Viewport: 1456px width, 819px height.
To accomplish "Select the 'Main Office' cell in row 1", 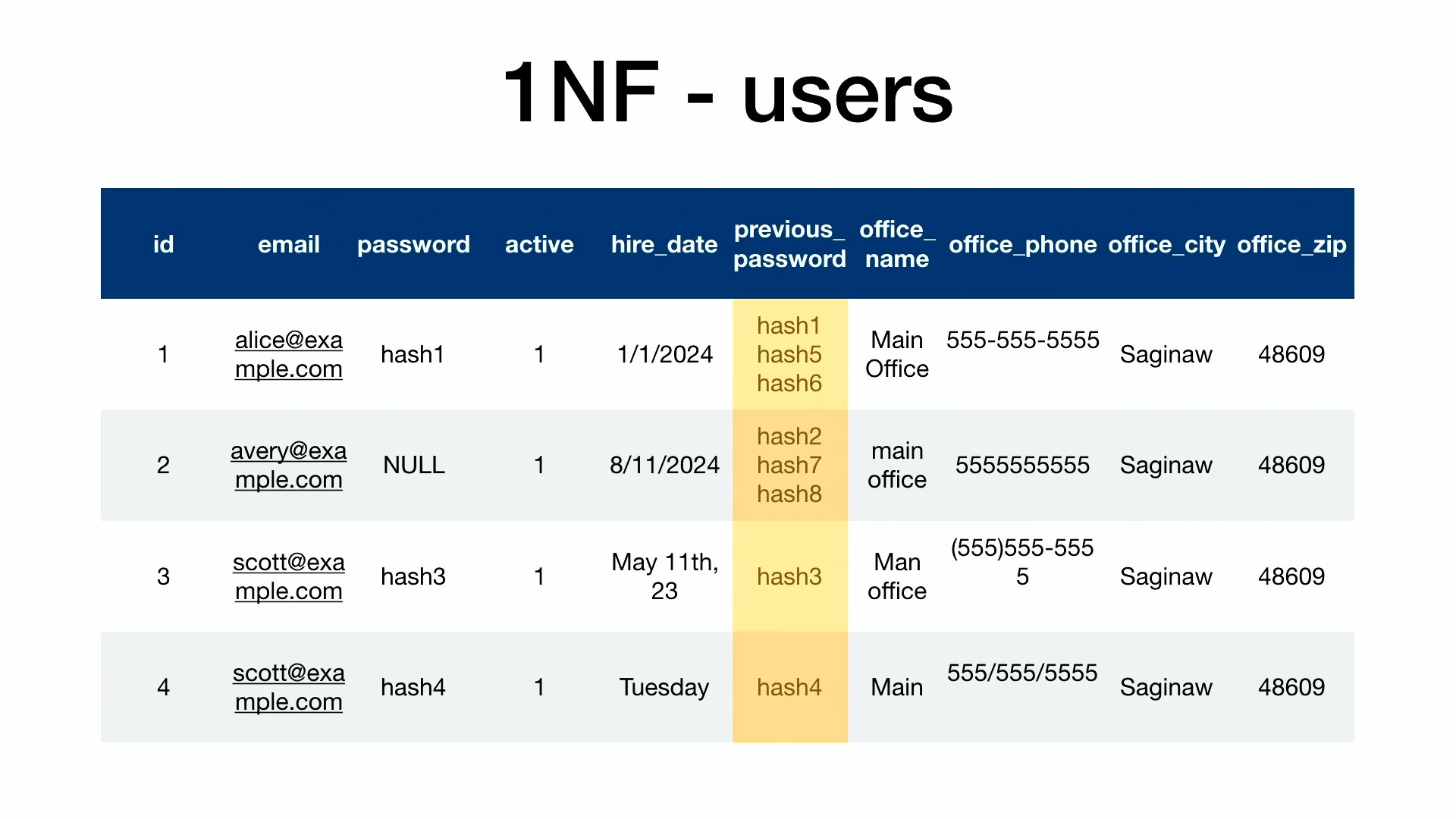I will 897,354.
